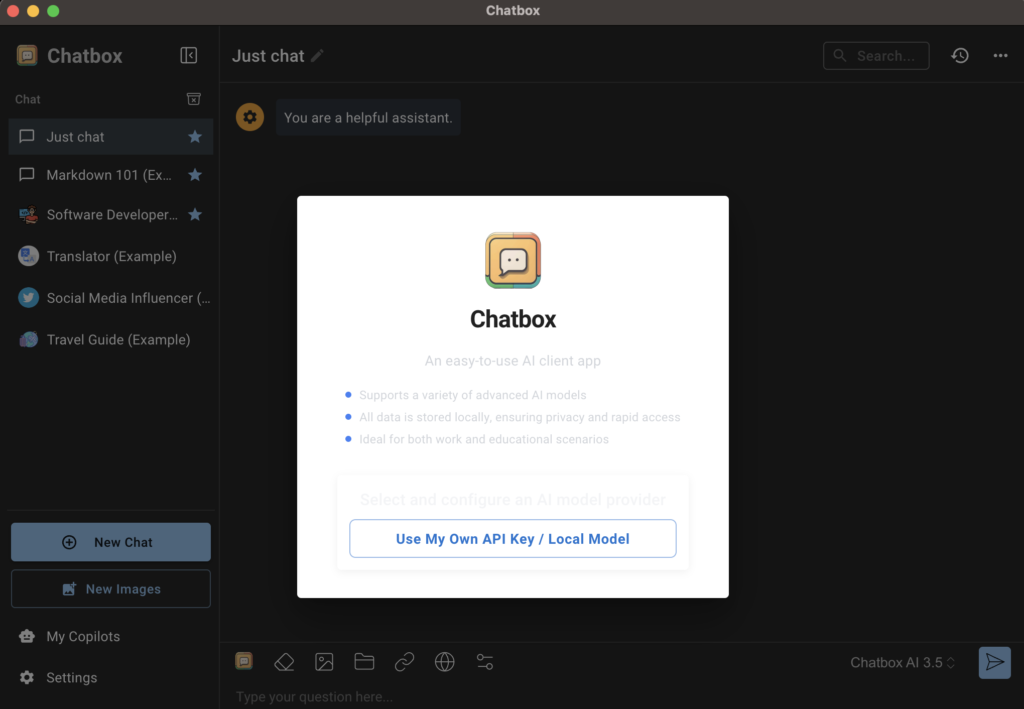Start a New Chat

pyautogui.click(x=111, y=542)
